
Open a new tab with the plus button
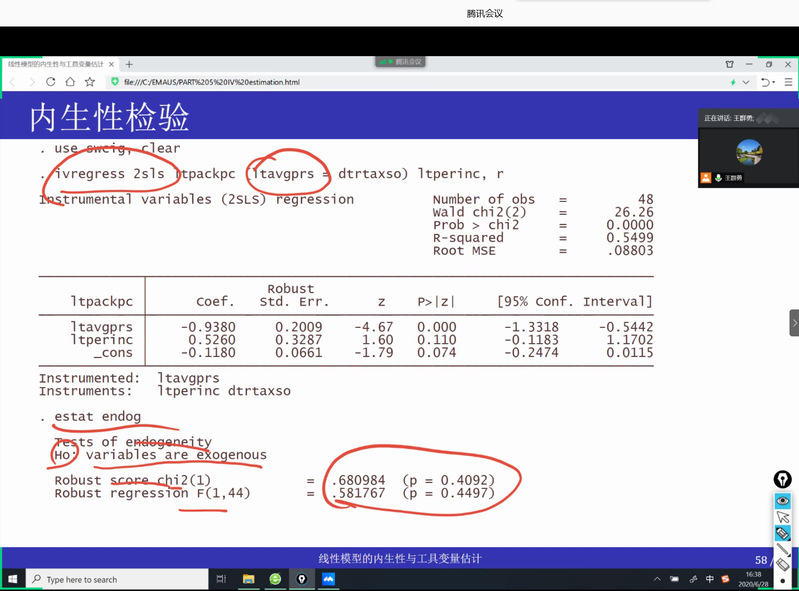pyautogui.click(x=129, y=64)
